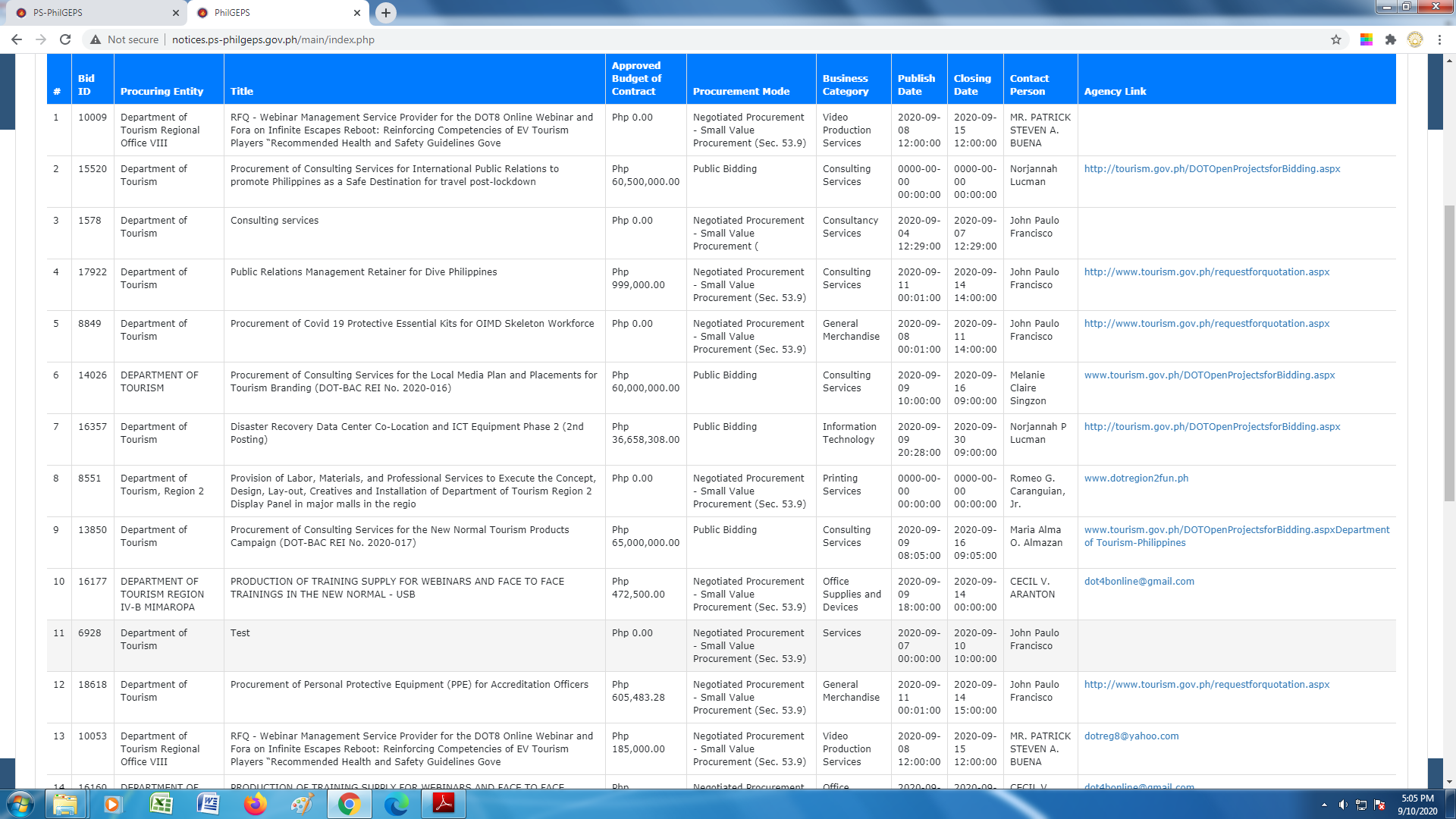Select the PhilGEPS tab

(x=278, y=13)
